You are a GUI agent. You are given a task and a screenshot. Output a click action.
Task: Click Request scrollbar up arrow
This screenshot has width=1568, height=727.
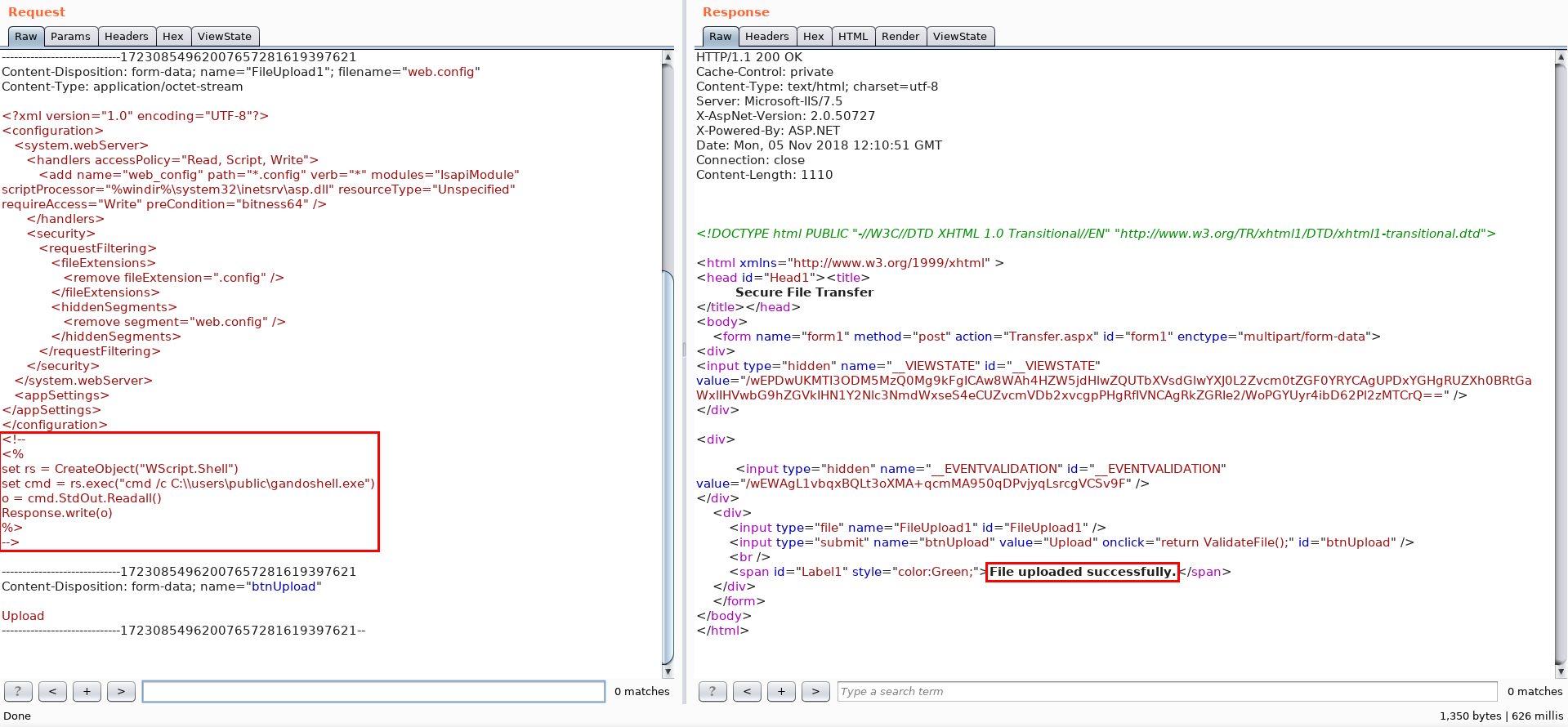click(668, 57)
